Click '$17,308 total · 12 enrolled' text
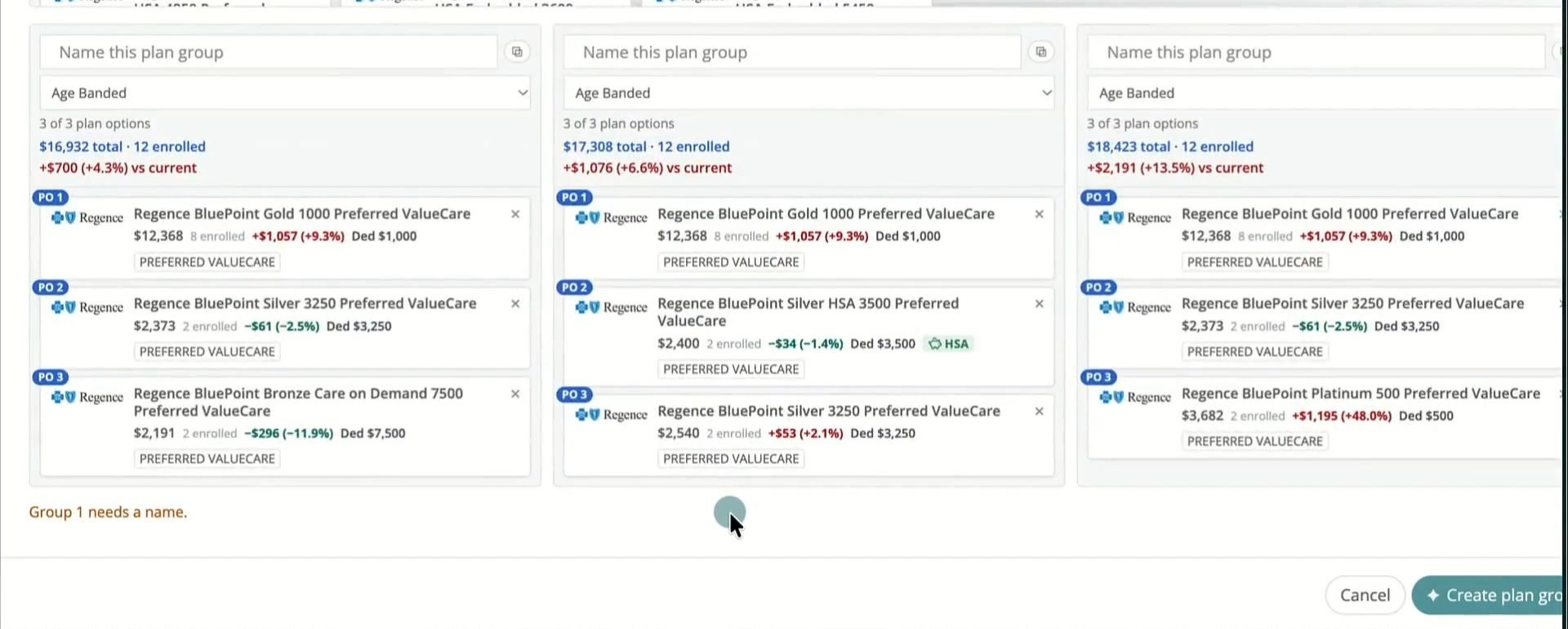This screenshot has height=629, width=1568. click(646, 147)
